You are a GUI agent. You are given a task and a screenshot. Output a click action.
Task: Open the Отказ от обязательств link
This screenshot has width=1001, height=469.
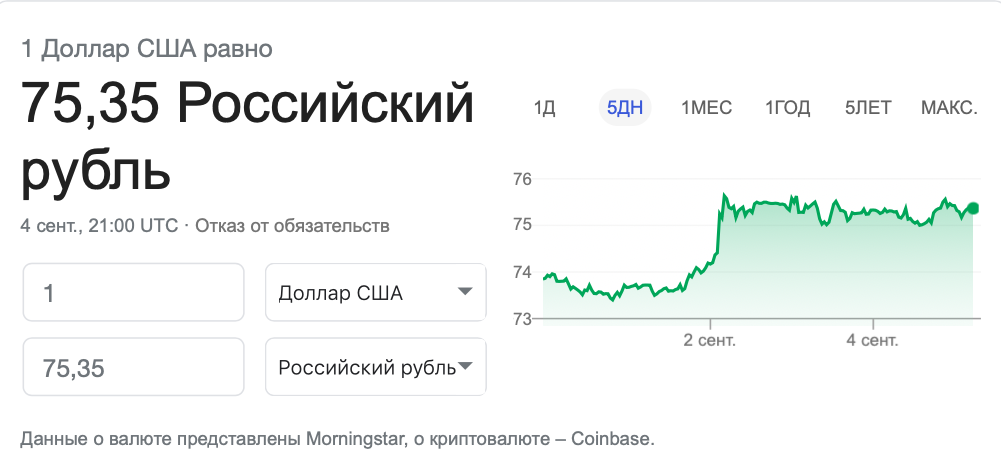click(292, 225)
